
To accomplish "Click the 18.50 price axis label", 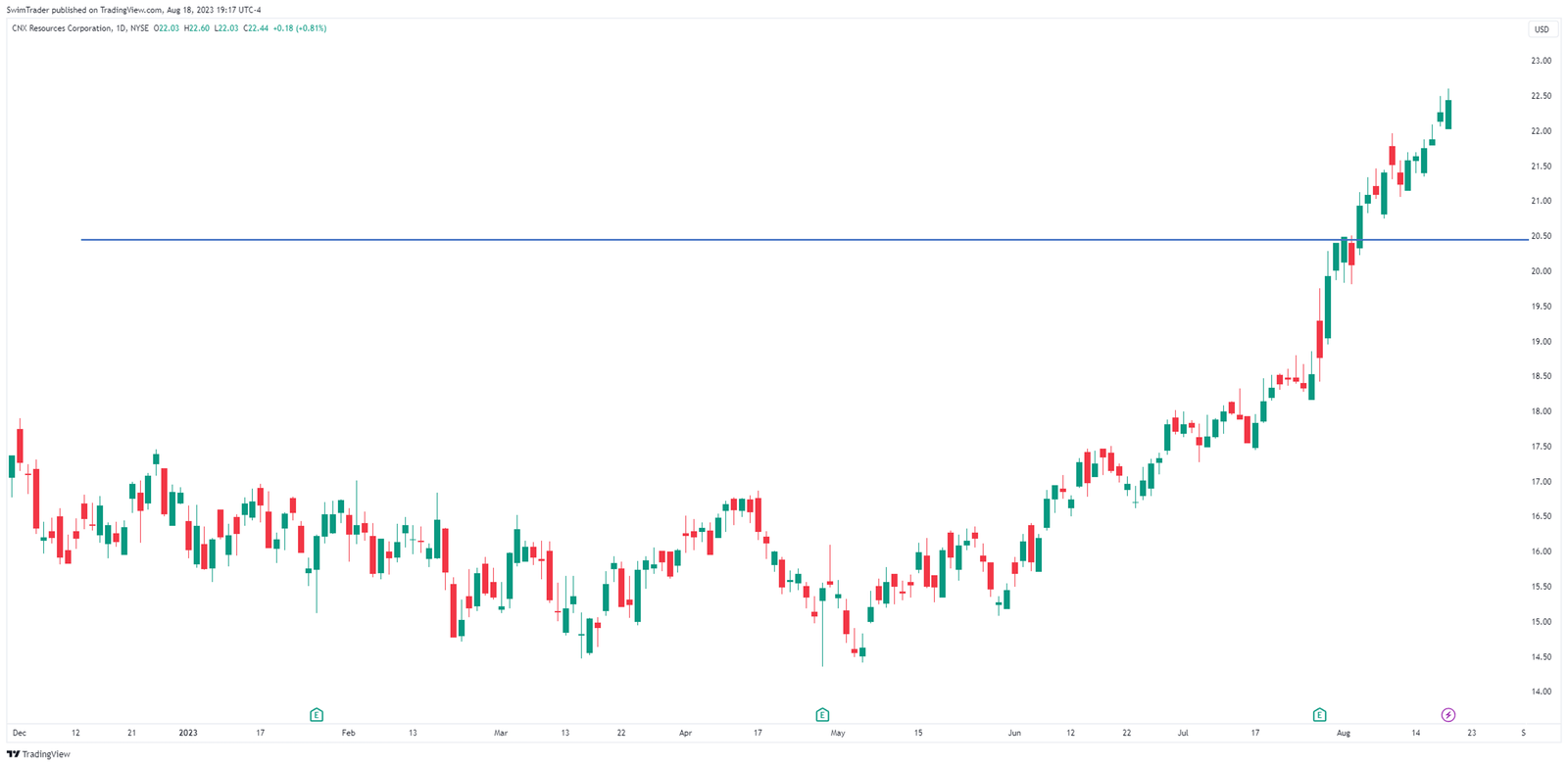I will click(1542, 376).
